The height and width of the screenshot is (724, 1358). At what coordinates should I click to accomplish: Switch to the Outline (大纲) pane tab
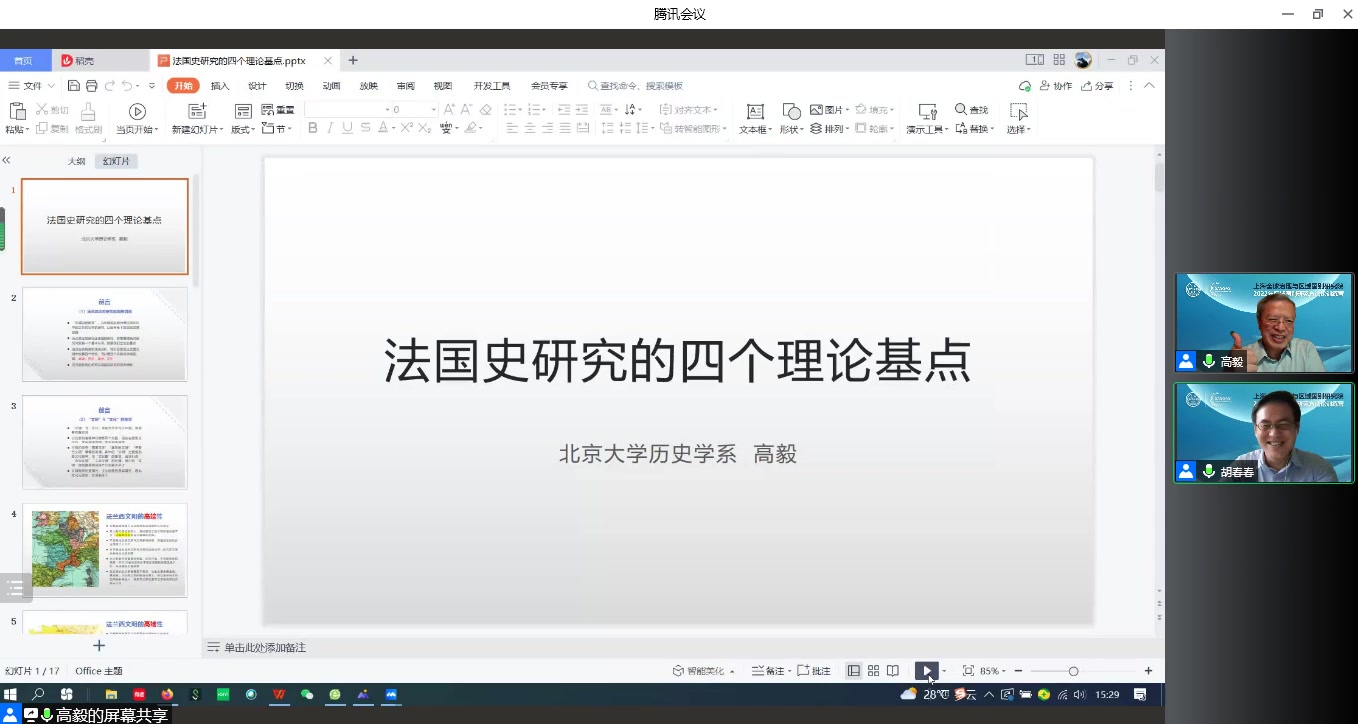click(76, 161)
